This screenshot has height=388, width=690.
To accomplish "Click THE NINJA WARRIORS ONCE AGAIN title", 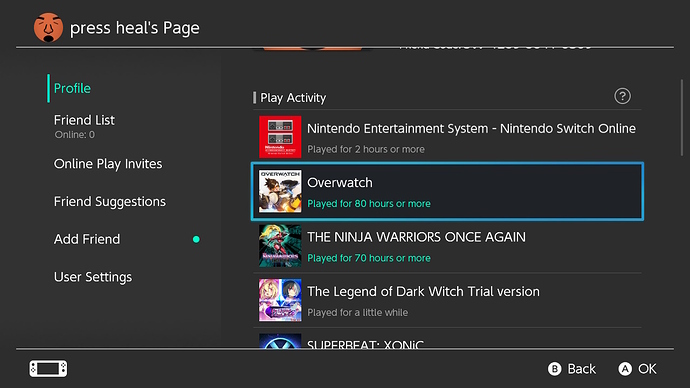I will point(416,237).
